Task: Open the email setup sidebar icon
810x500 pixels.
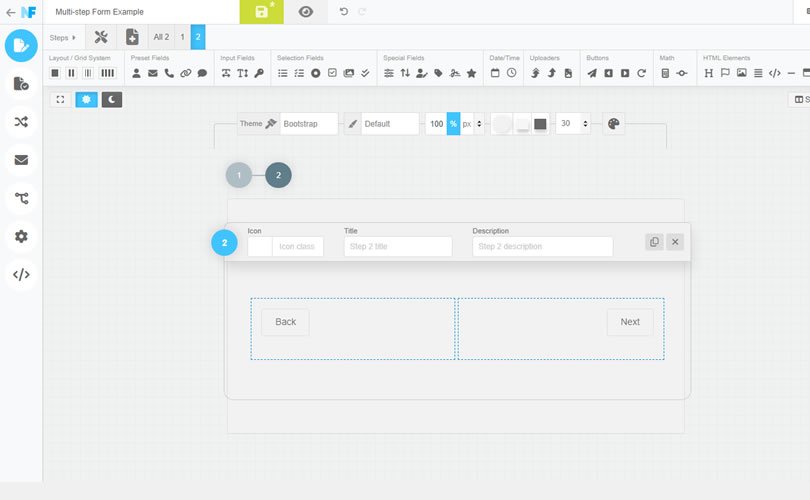Action: click(21, 160)
